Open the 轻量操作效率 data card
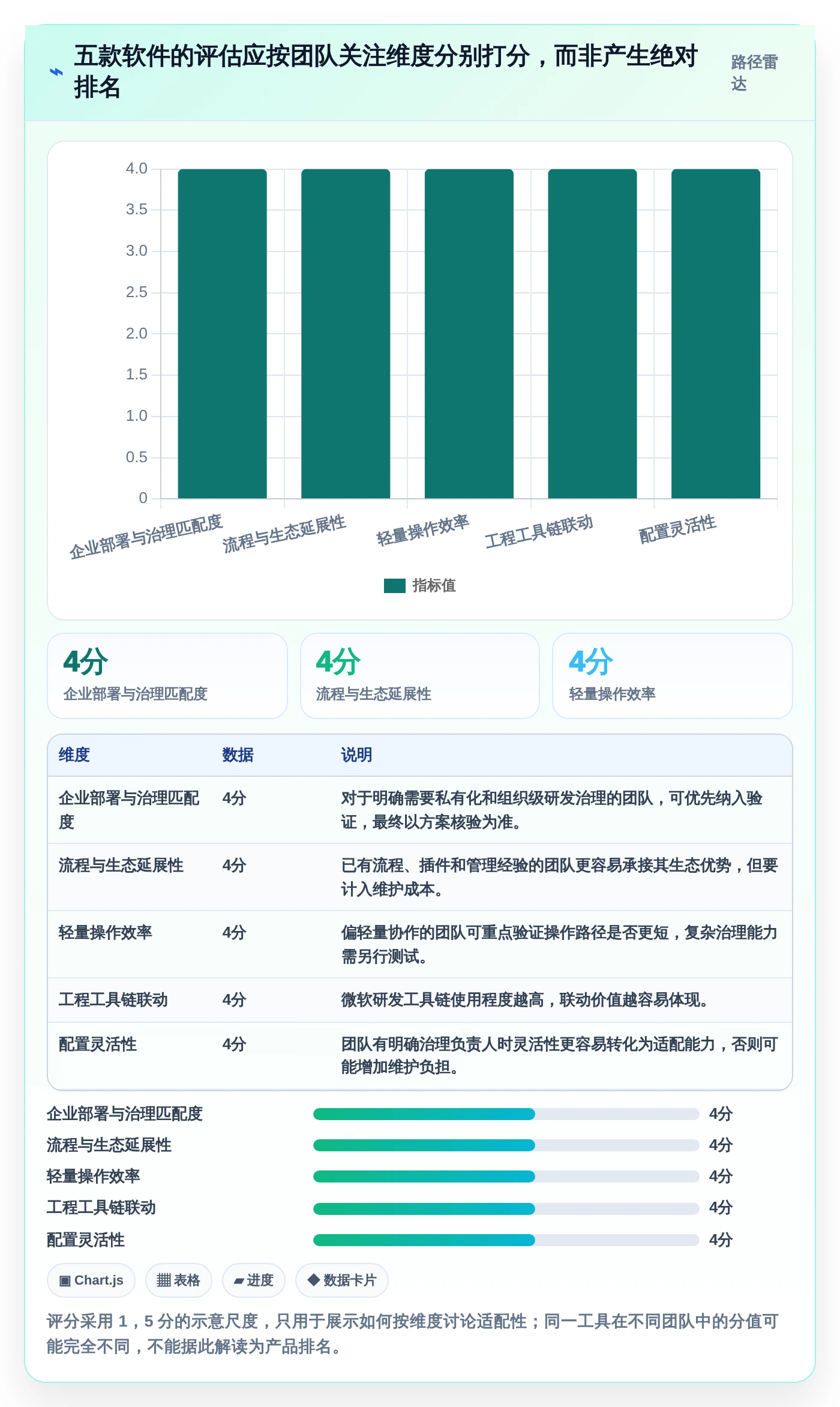 [x=673, y=676]
